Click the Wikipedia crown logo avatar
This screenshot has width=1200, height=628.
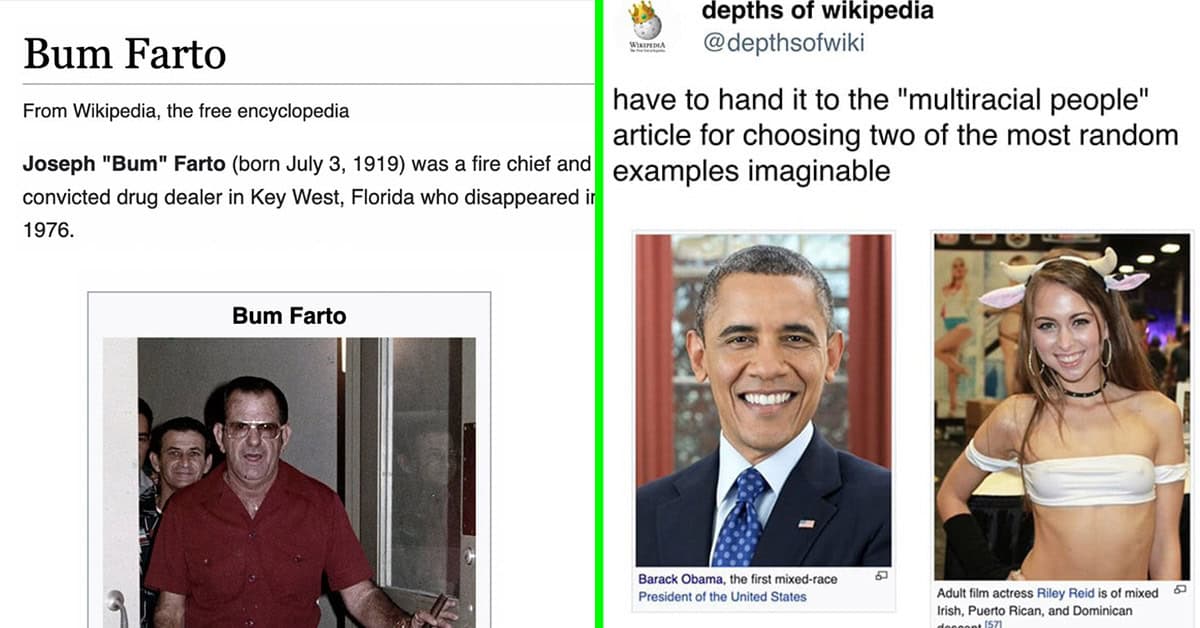pos(645,27)
